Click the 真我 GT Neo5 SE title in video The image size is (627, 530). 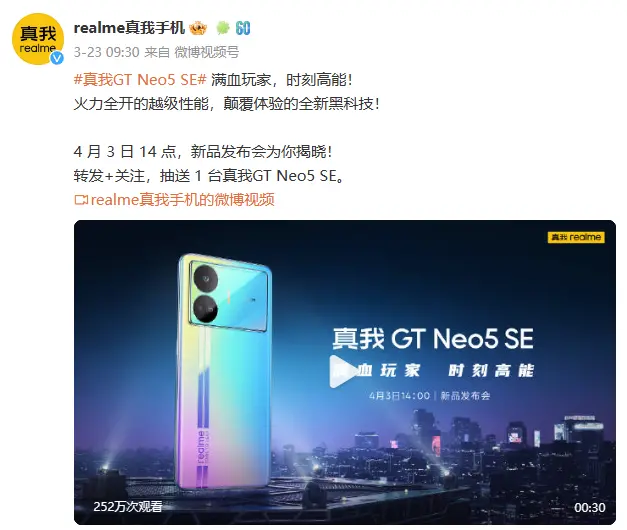pos(433,338)
